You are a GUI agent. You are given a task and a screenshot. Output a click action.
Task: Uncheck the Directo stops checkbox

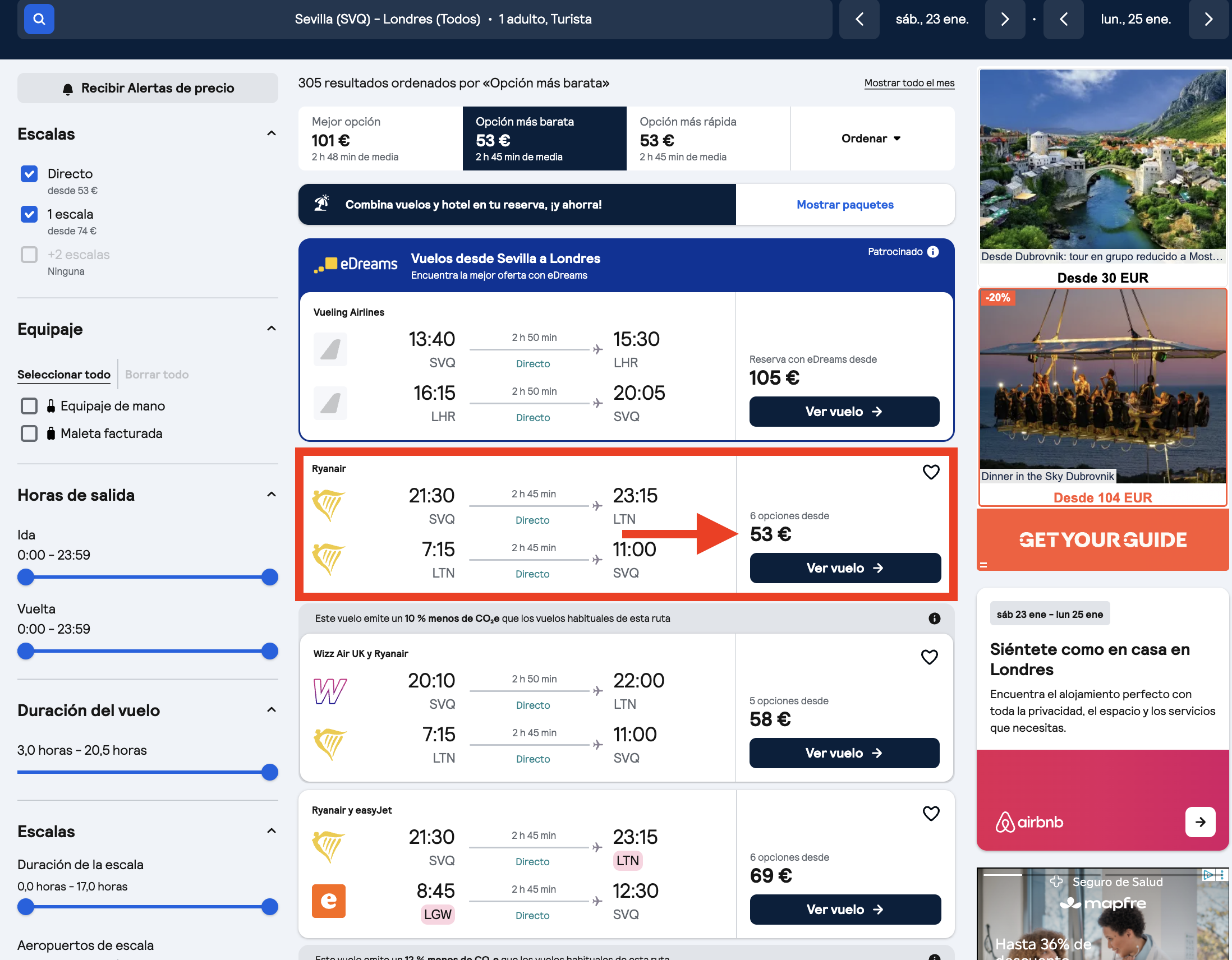[29, 174]
